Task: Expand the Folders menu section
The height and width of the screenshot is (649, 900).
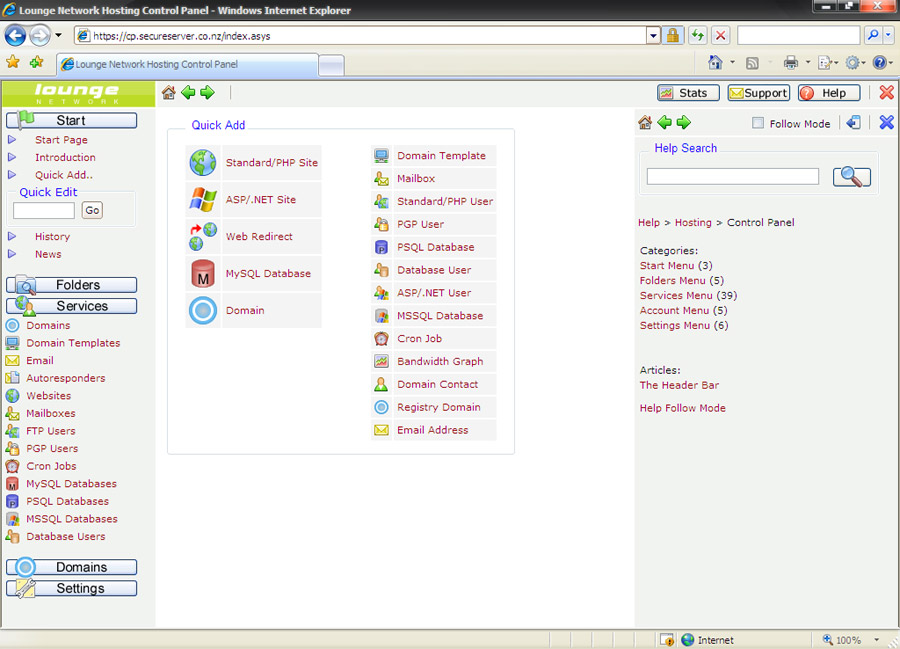Action: [71, 285]
